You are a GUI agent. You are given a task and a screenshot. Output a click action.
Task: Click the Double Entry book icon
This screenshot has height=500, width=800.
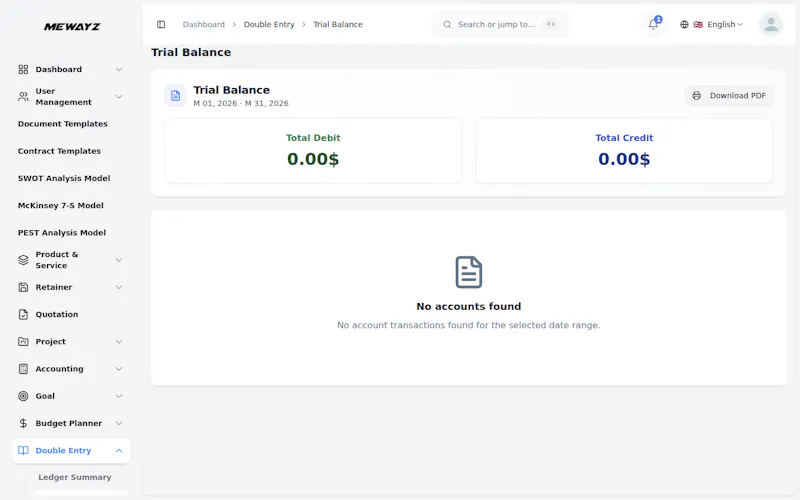pos(23,451)
